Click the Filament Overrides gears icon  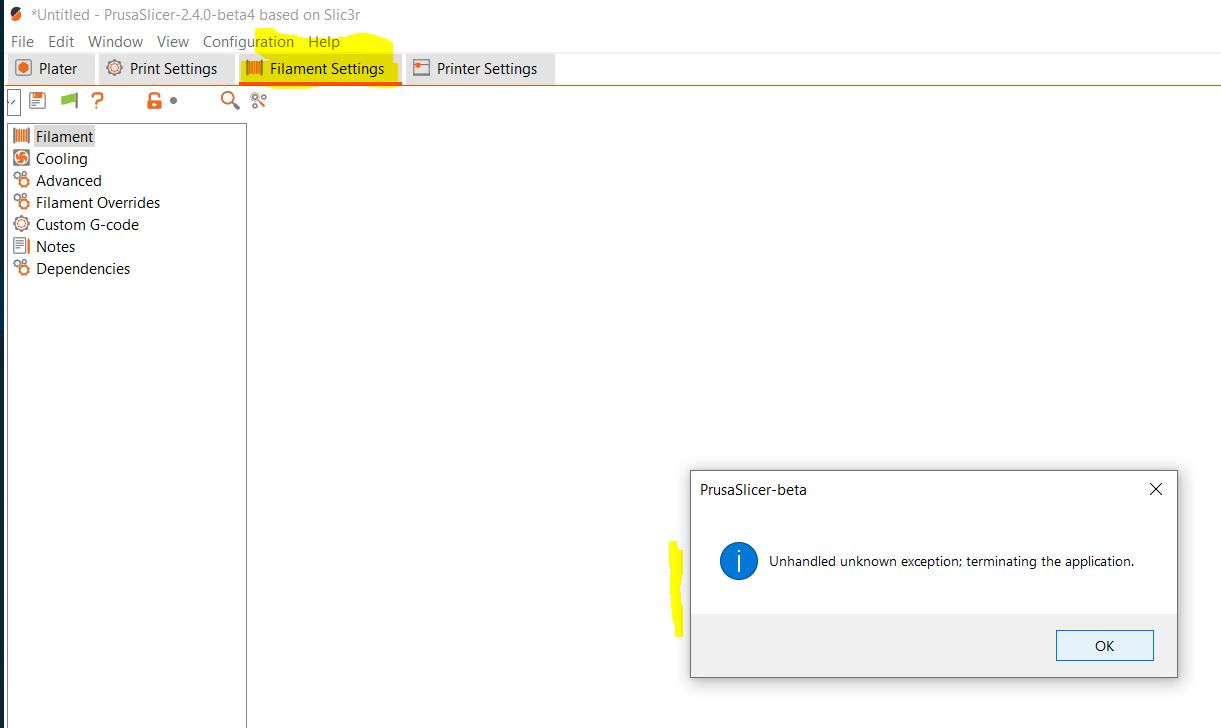[21, 202]
